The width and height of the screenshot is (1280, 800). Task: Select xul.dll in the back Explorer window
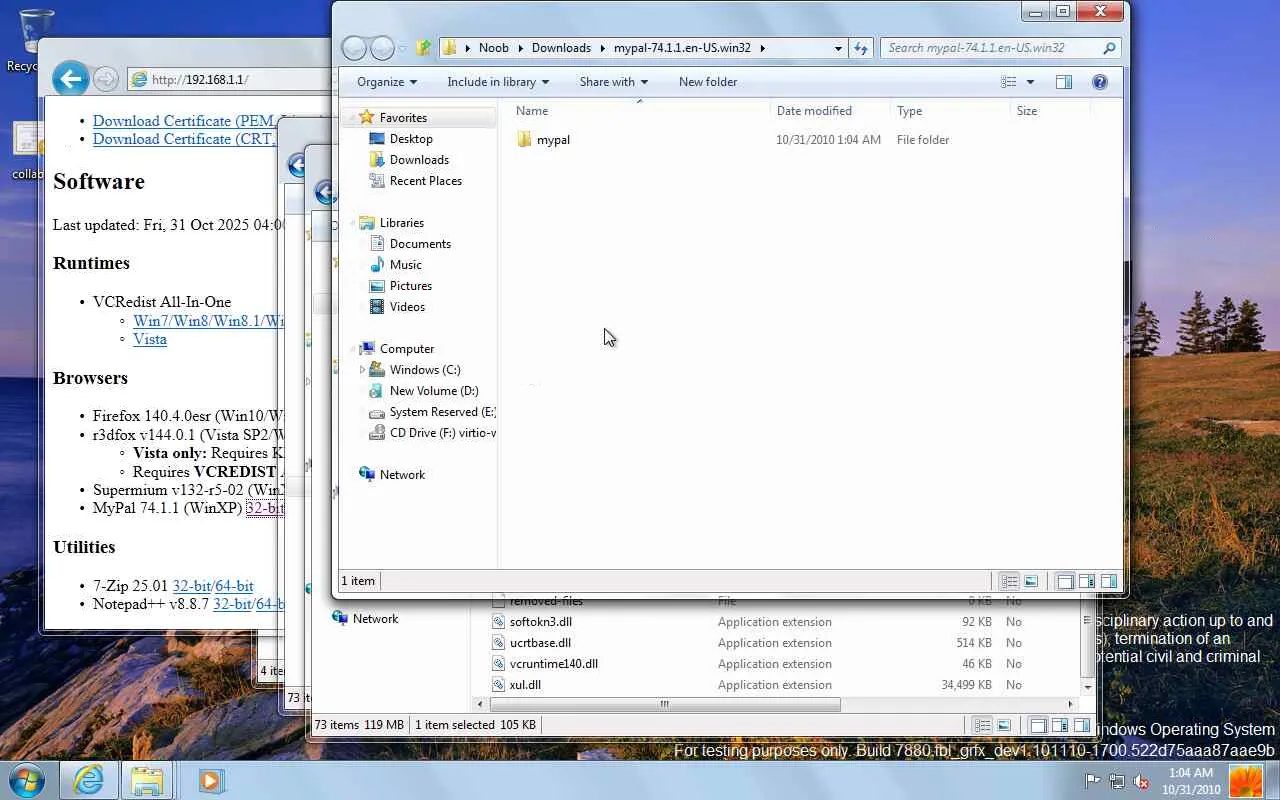pyautogui.click(x=525, y=685)
